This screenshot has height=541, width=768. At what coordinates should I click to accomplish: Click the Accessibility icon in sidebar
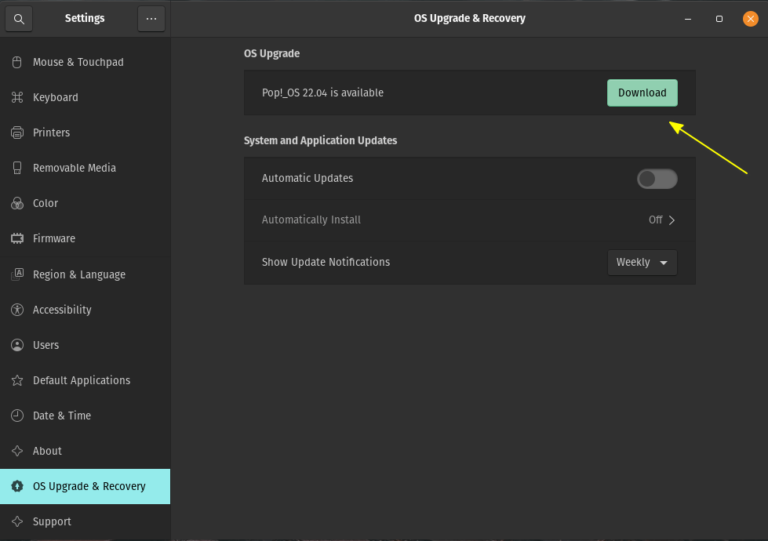pos(17,310)
